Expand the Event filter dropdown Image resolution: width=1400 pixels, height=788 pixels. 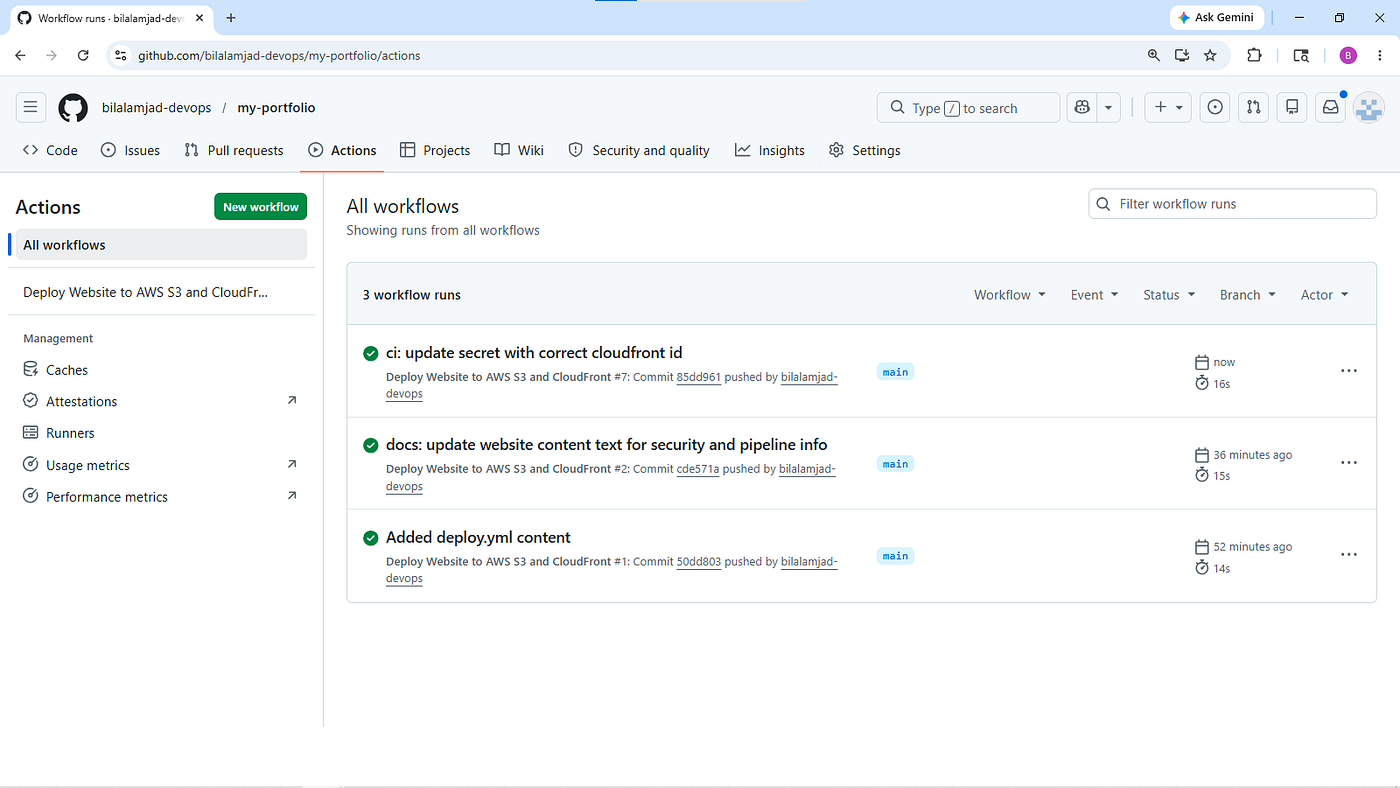[x=1093, y=295]
